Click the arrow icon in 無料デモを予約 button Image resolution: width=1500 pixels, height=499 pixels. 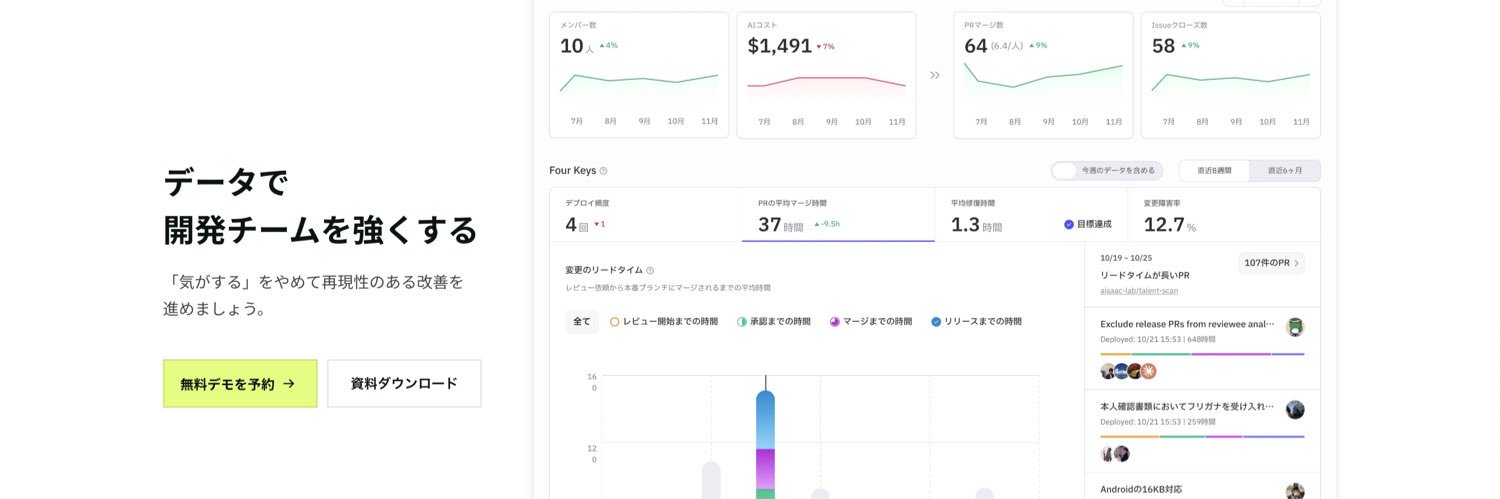tap(289, 383)
